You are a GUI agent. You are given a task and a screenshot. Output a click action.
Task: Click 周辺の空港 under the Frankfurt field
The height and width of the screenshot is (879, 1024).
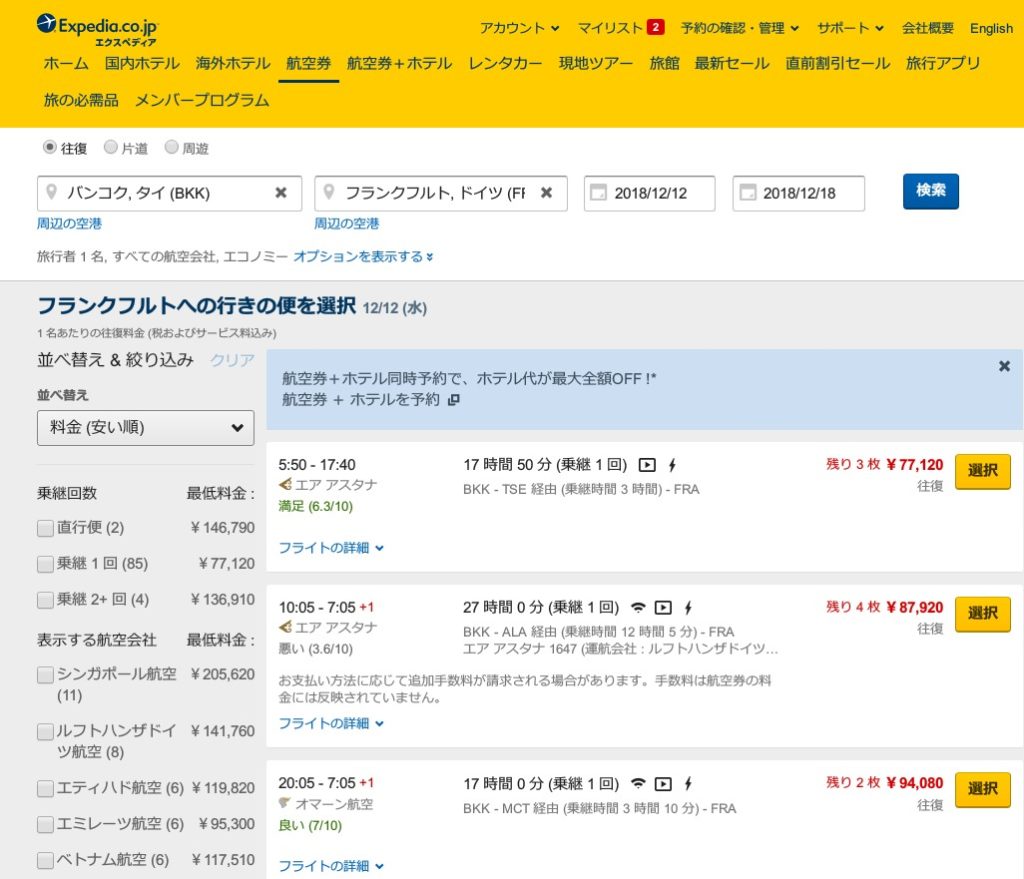tap(347, 223)
